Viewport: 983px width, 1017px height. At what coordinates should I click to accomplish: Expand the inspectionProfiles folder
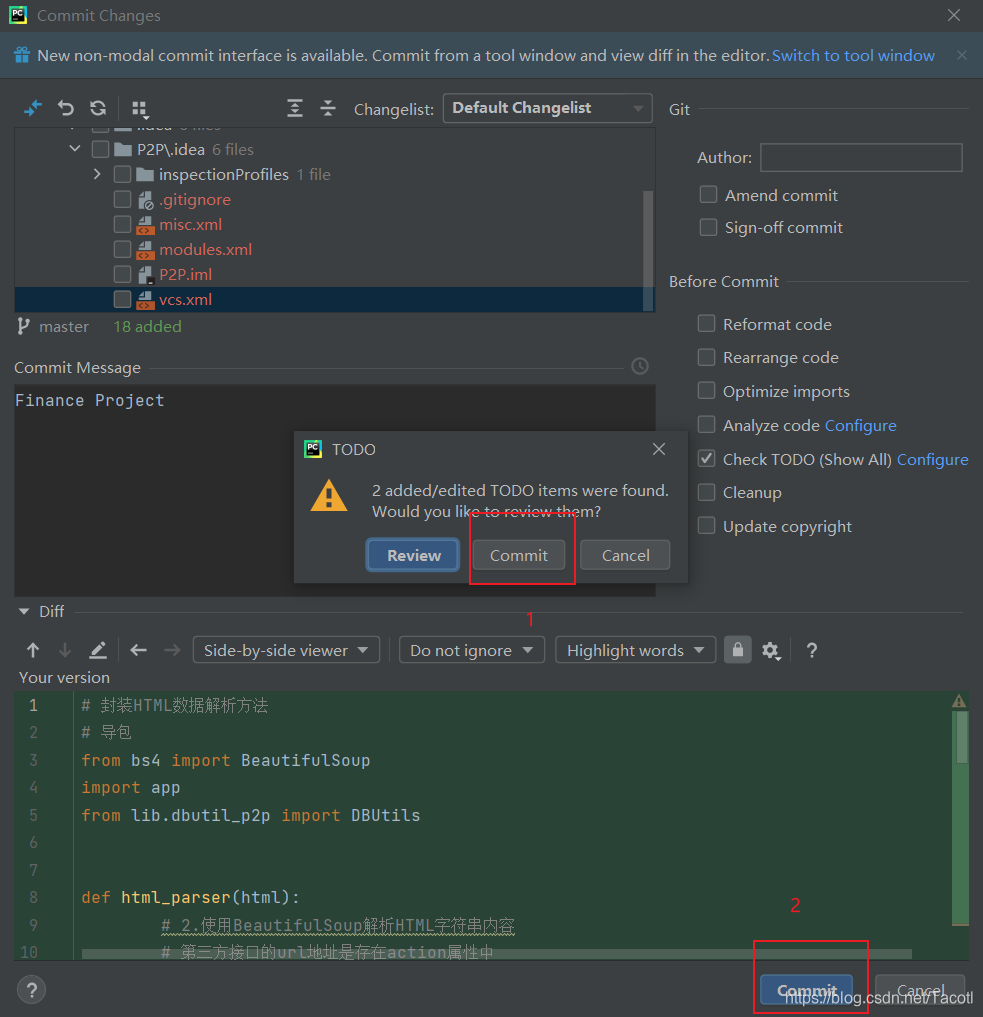point(97,174)
